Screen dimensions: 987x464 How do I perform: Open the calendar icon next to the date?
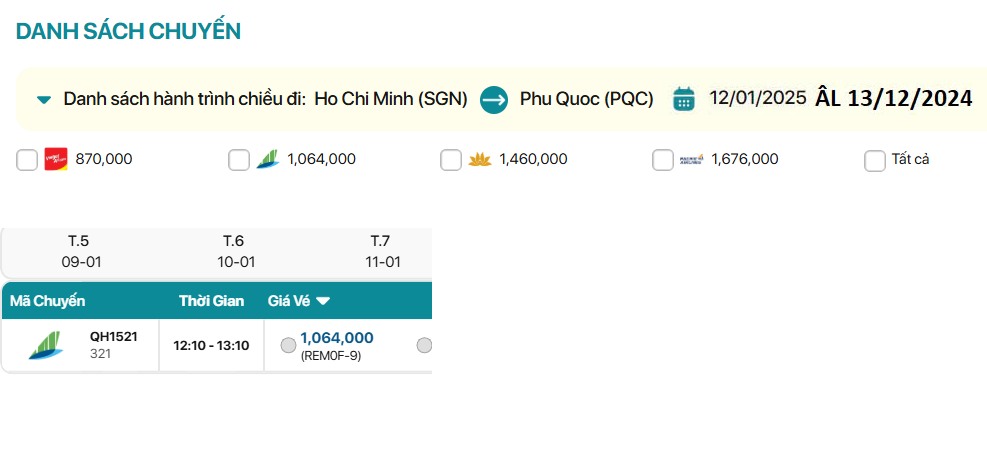point(684,99)
